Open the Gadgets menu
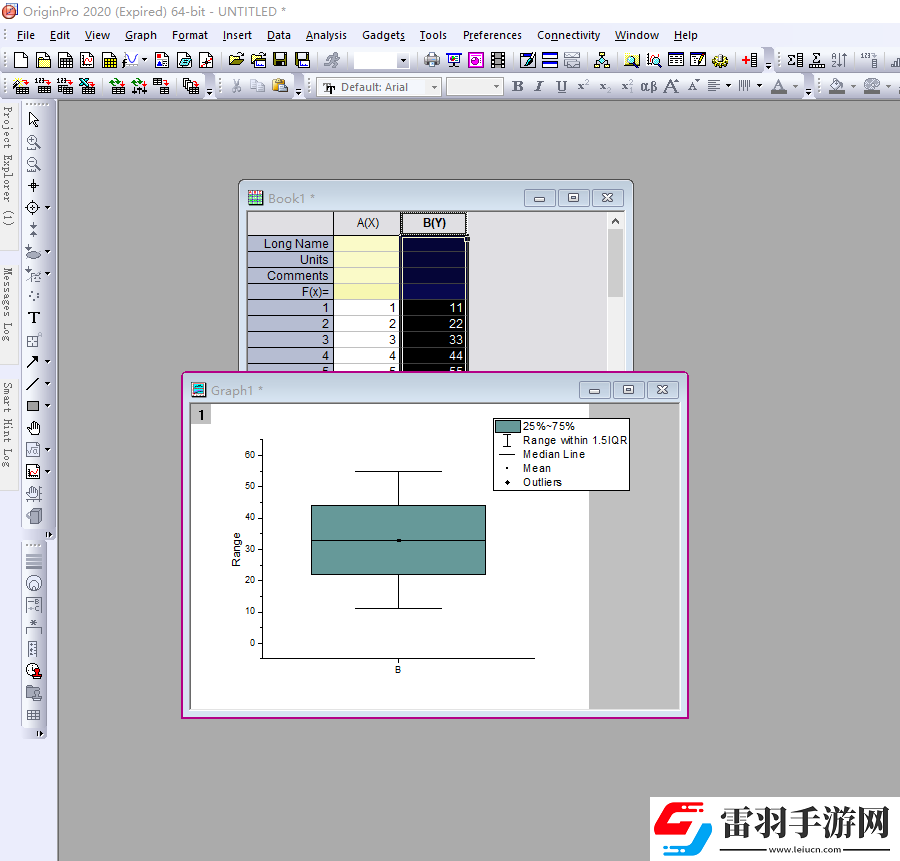 pos(383,35)
